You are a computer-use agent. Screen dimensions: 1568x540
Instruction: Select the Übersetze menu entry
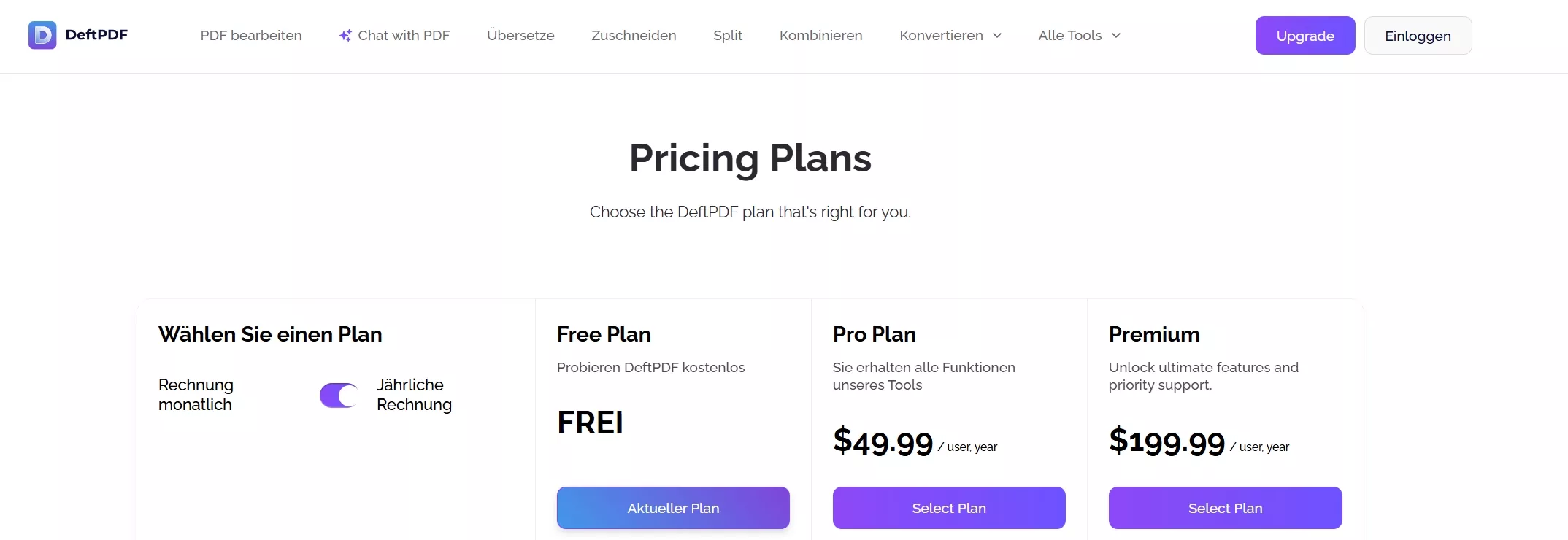click(x=520, y=35)
